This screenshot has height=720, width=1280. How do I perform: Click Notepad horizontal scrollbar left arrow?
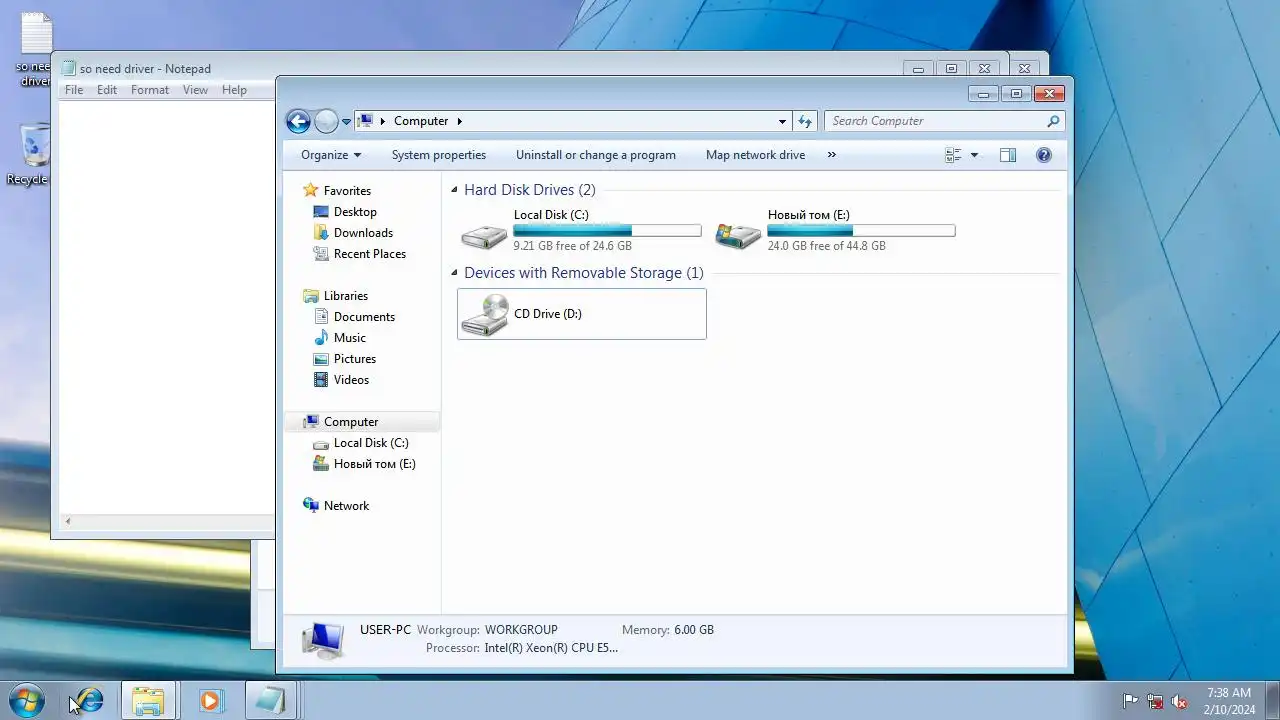[68, 521]
